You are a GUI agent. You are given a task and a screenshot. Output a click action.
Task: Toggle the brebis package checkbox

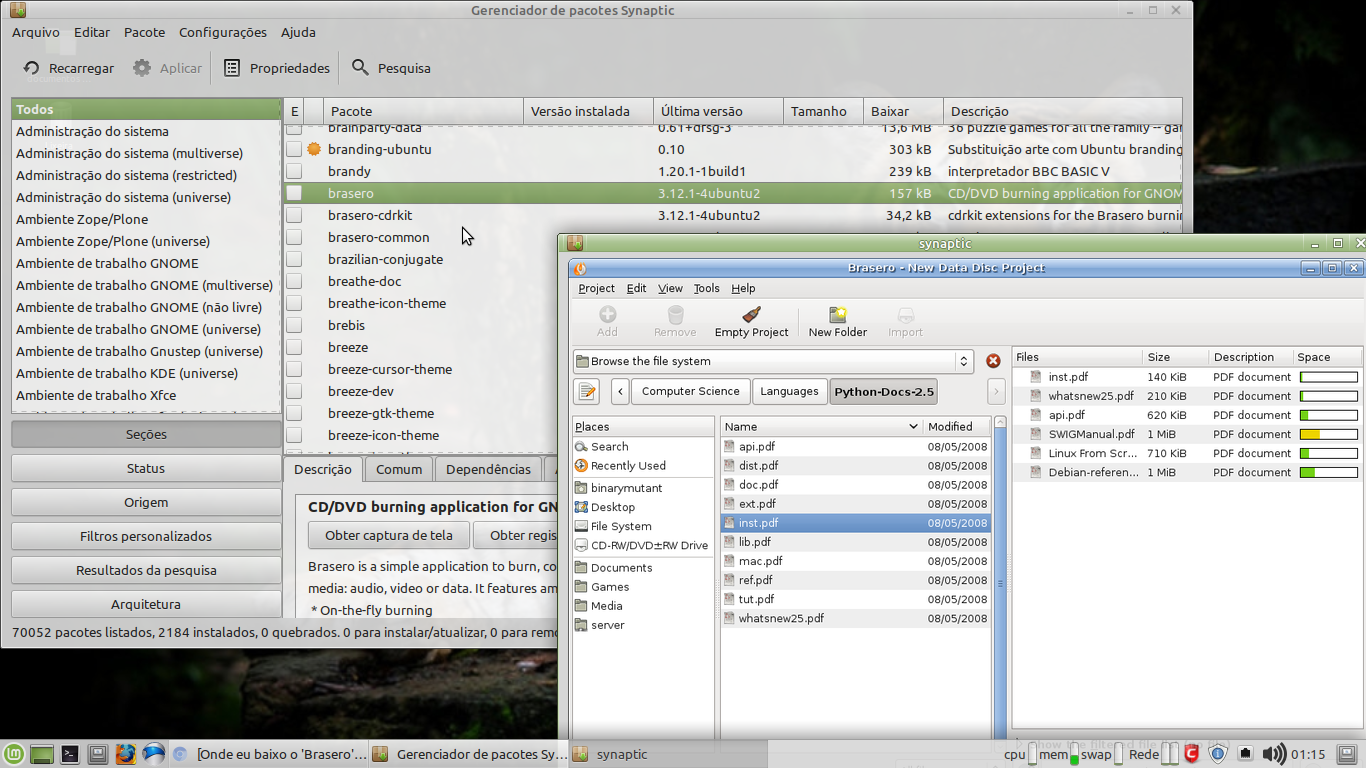pyautogui.click(x=294, y=325)
